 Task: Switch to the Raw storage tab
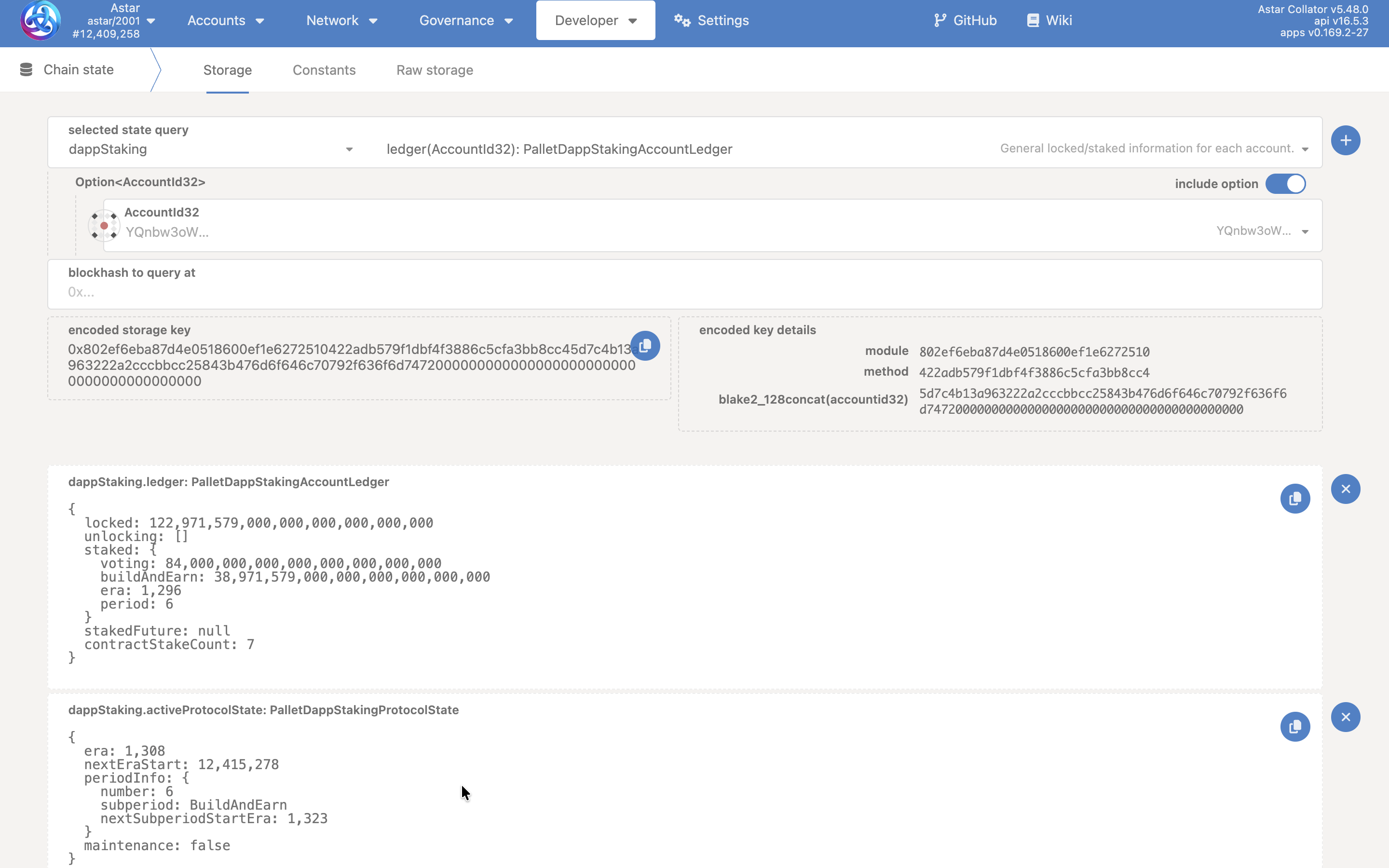coord(435,70)
